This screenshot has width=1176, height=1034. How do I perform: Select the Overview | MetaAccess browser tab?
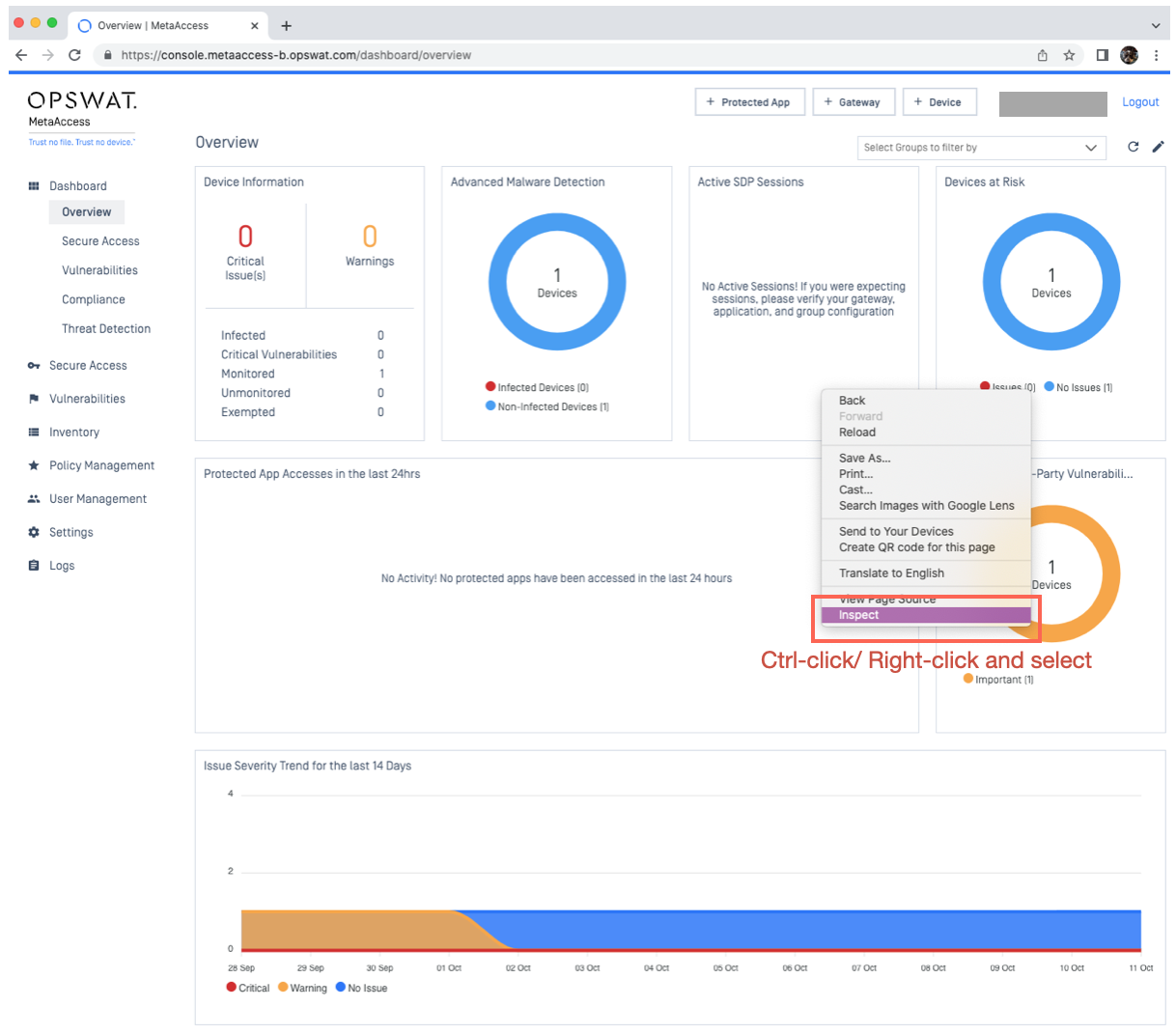click(x=166, y=26)
